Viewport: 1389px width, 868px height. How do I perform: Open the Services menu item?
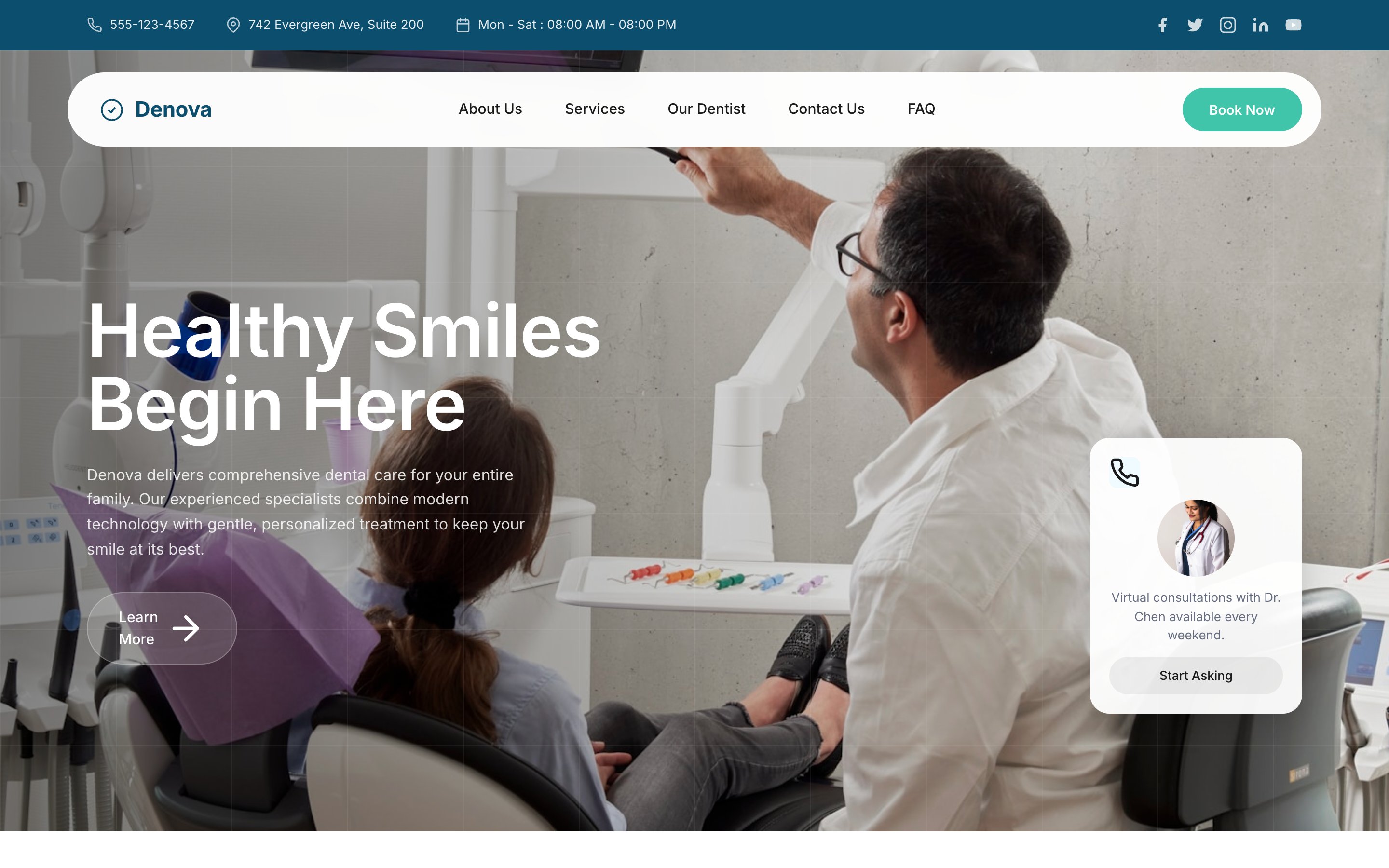tap(595, 109)
